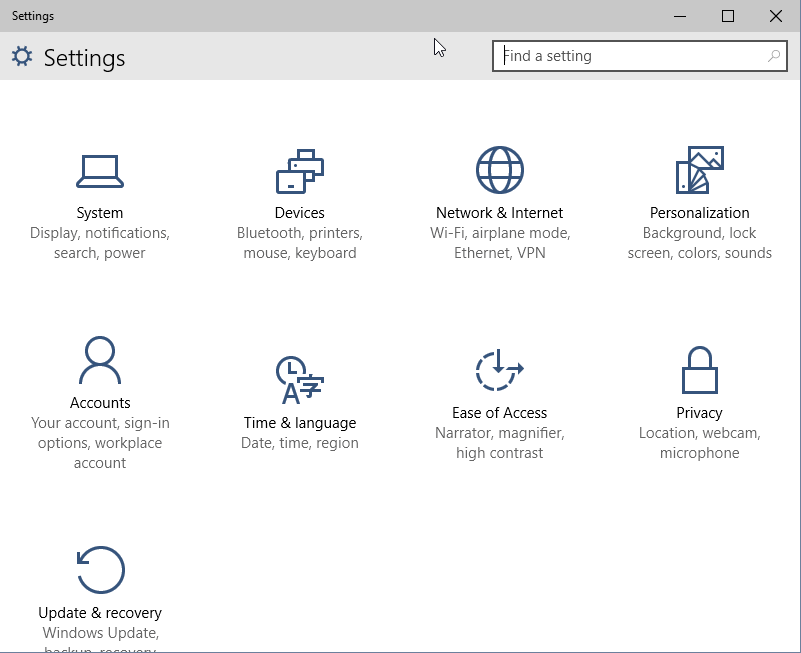801x653 pixels.
Task: Open Update & recovery circular arrow icon
Action: (x=100, y=570)
